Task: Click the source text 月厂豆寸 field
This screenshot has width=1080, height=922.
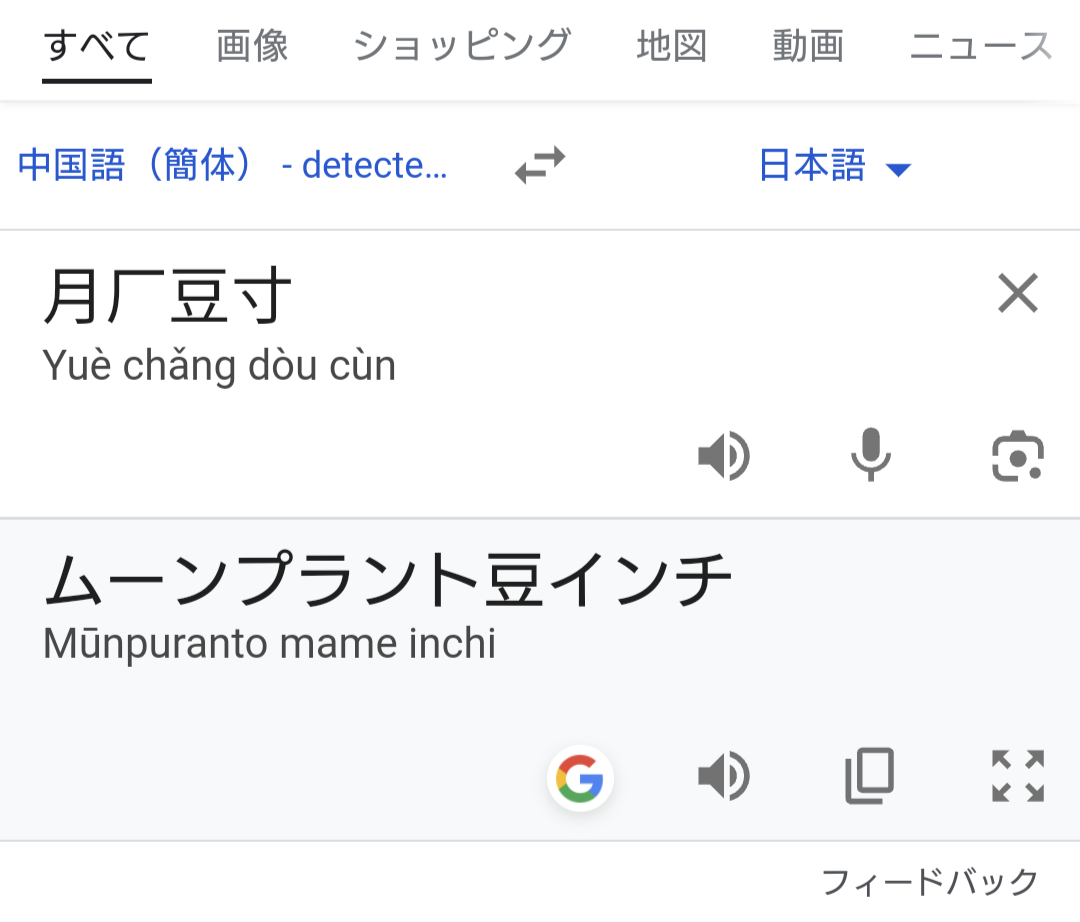Action: click(x=168, y=298)
